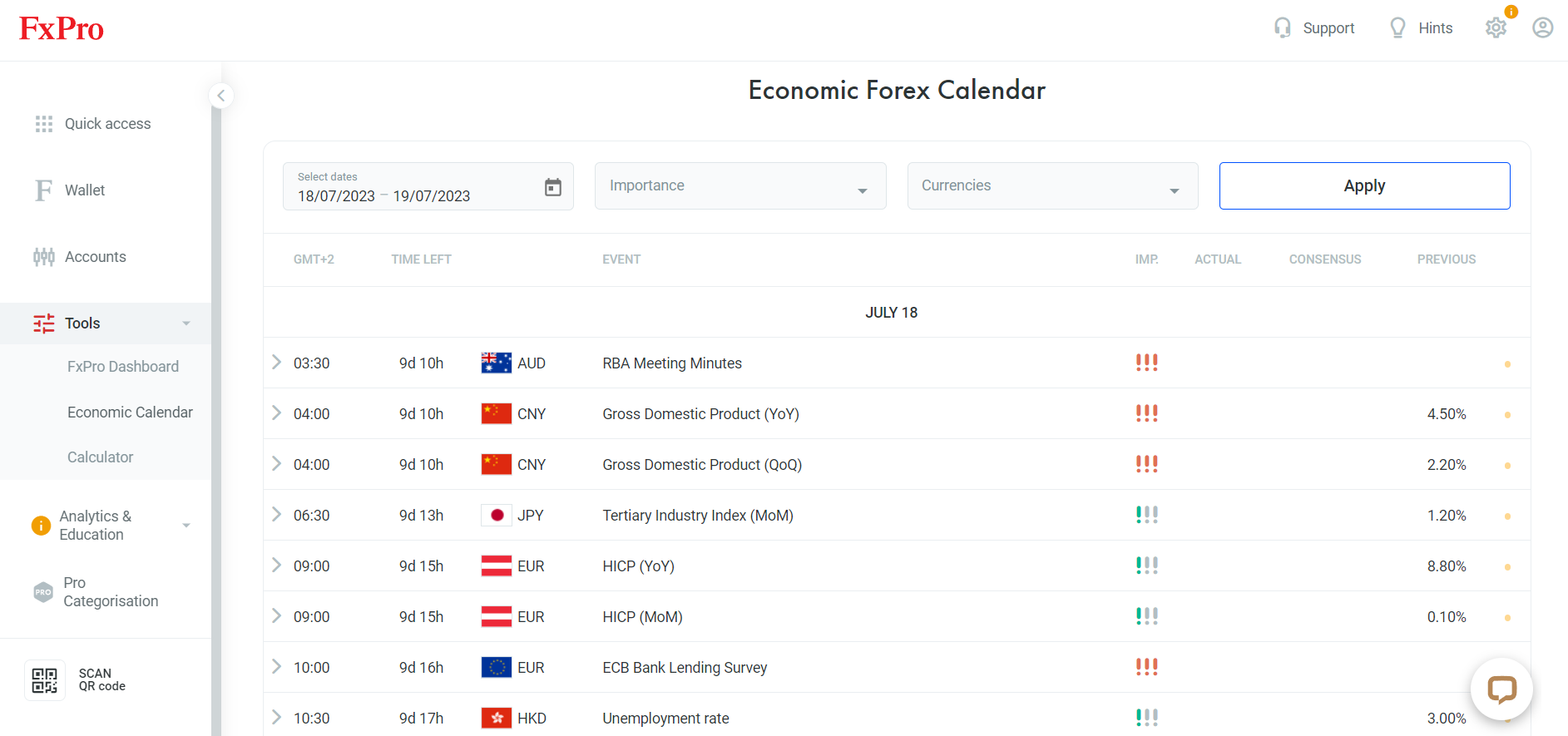The image size is (1568, 736).
Task: Click the Accounts candlestick icon
Action: click(44, 257)
